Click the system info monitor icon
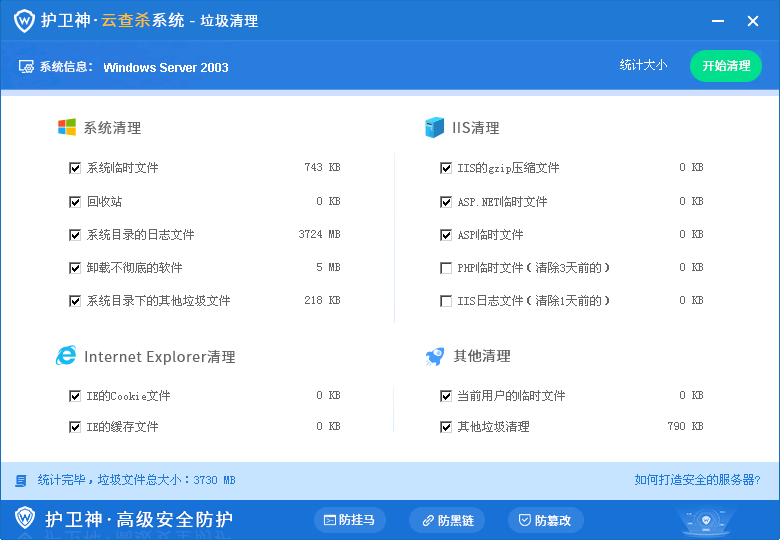This screenshot has width=780, height=540. (26, 67)
